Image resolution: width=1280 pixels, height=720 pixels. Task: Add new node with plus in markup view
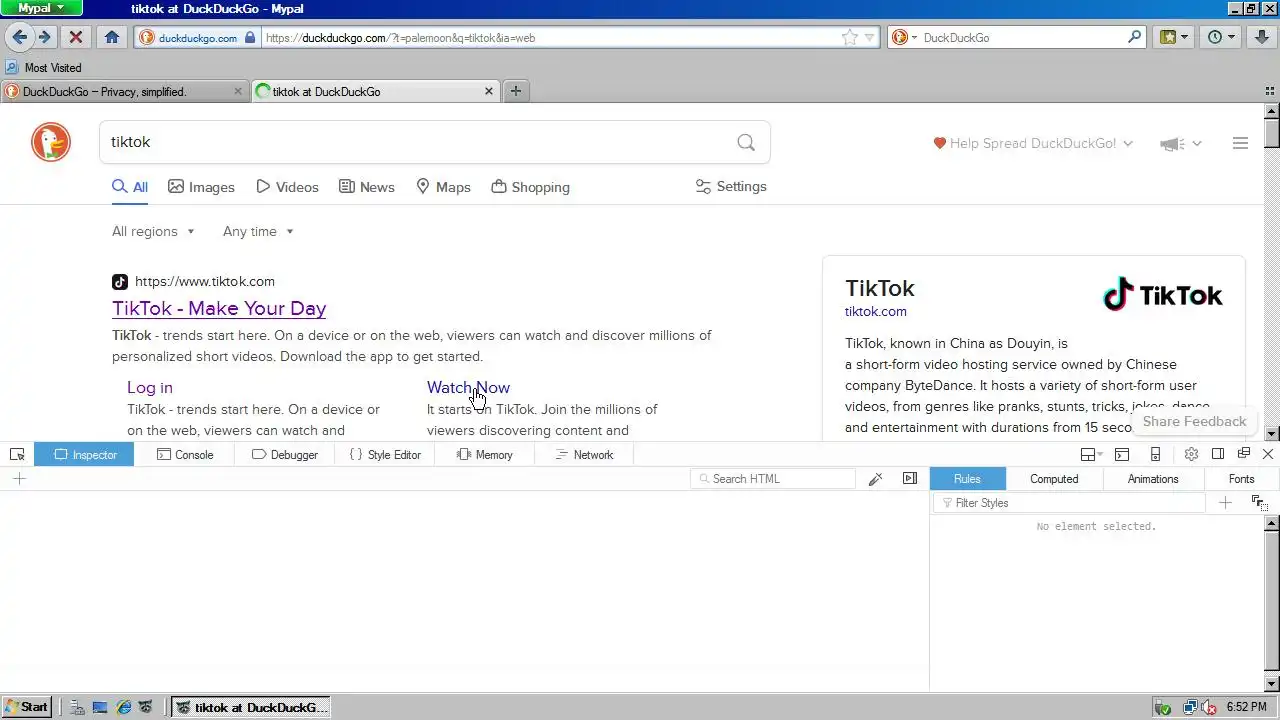[19, 479]
